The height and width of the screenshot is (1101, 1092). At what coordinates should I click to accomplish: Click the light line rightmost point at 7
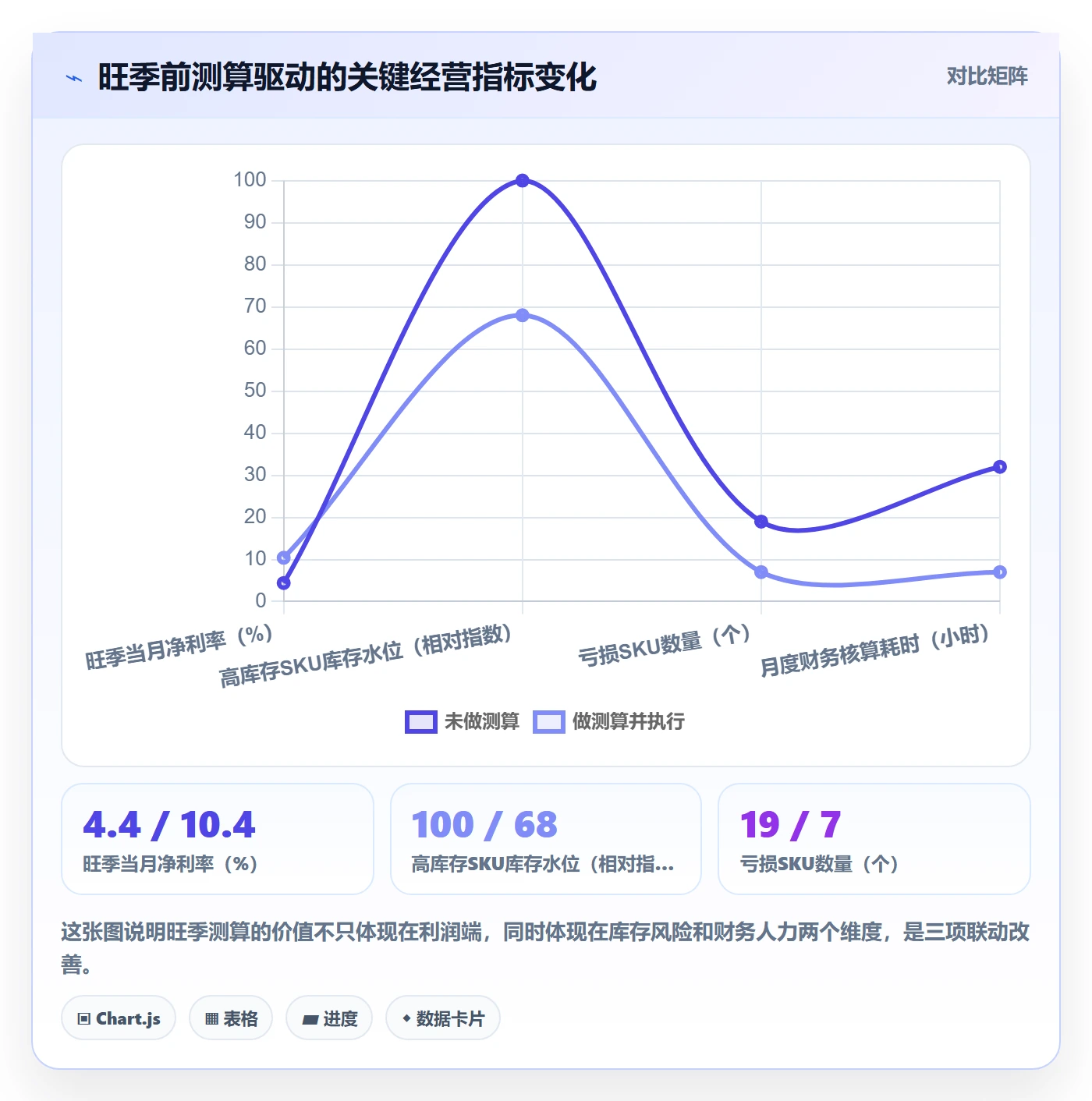1000,572
